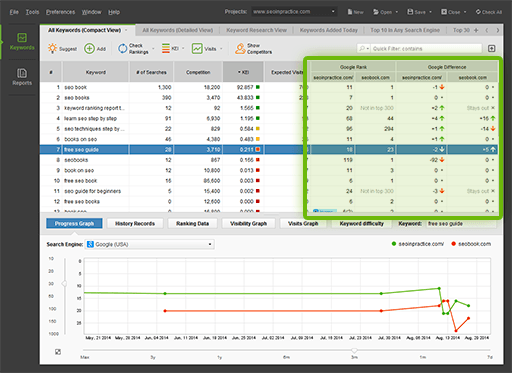Open the Reports module in sidebar
Screen dimensions: 512x373
(x=22, y=77)
